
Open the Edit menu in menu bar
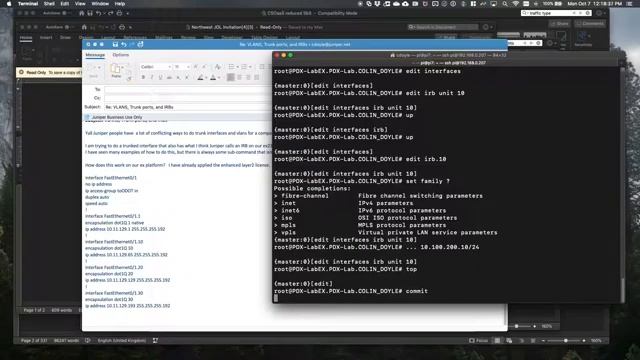65,4
